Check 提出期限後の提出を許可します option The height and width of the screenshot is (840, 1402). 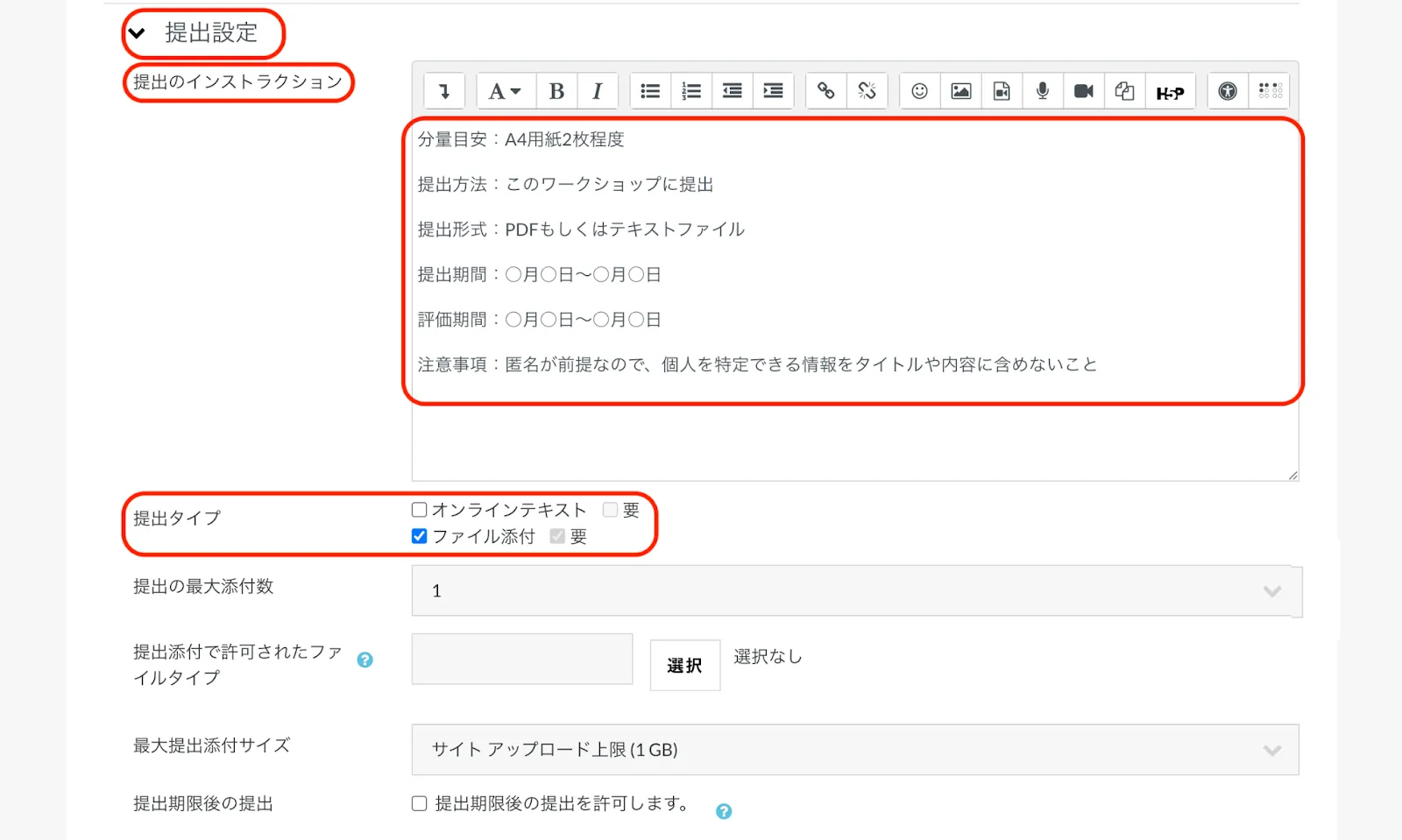click(x=420, y=803)
